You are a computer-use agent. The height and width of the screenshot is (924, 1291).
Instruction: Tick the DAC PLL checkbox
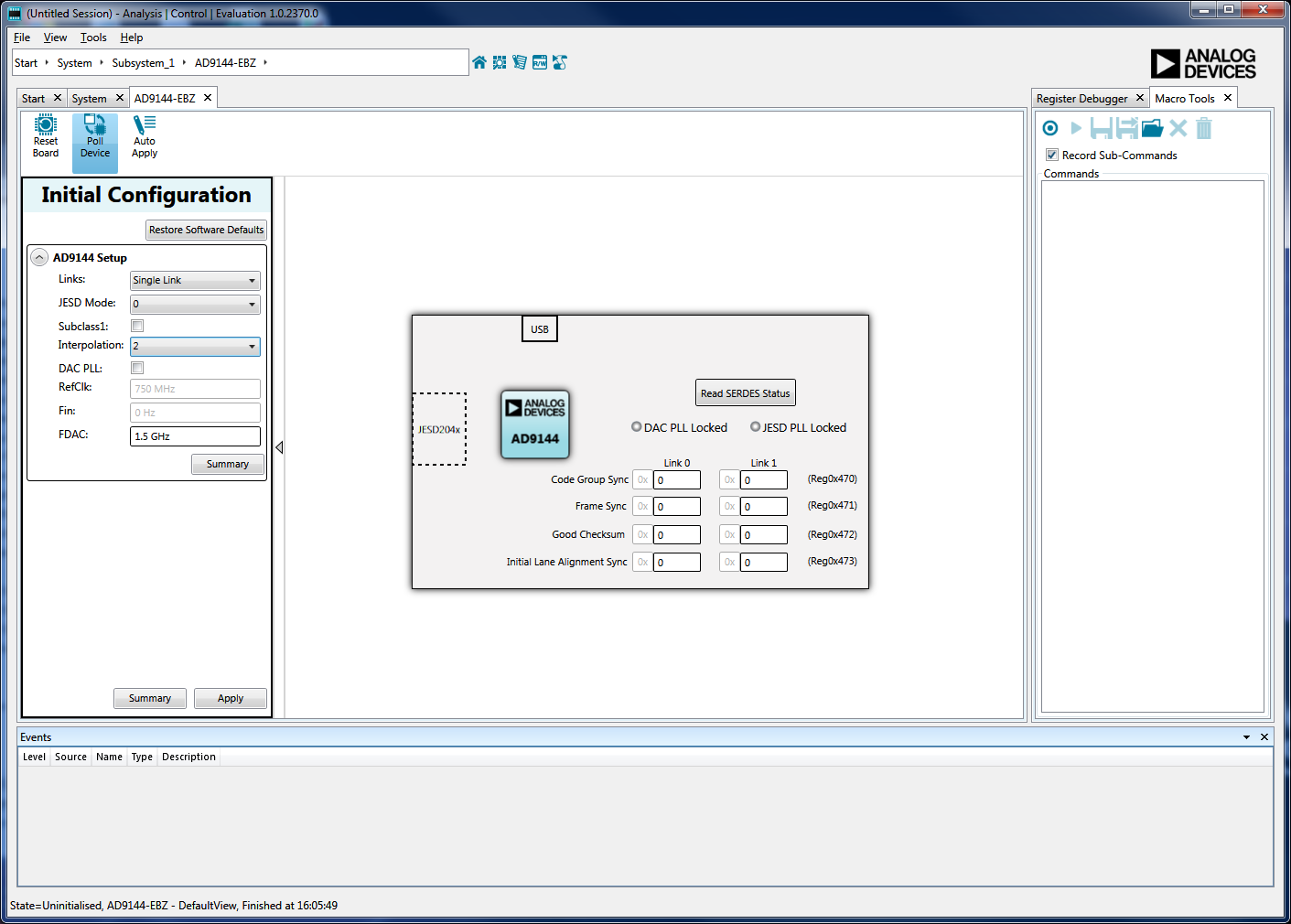click(137, 368)
